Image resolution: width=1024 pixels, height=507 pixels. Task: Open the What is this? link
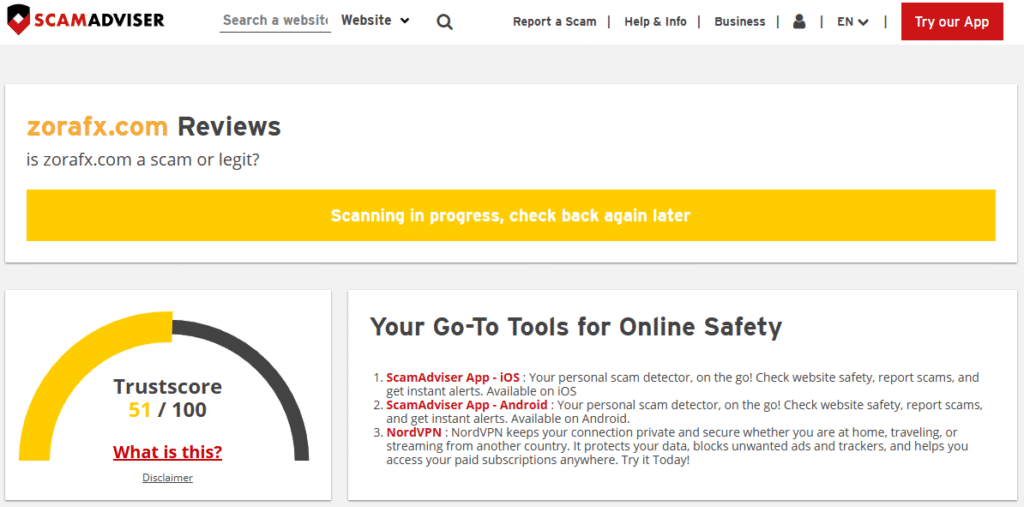(x=167, y=452)
